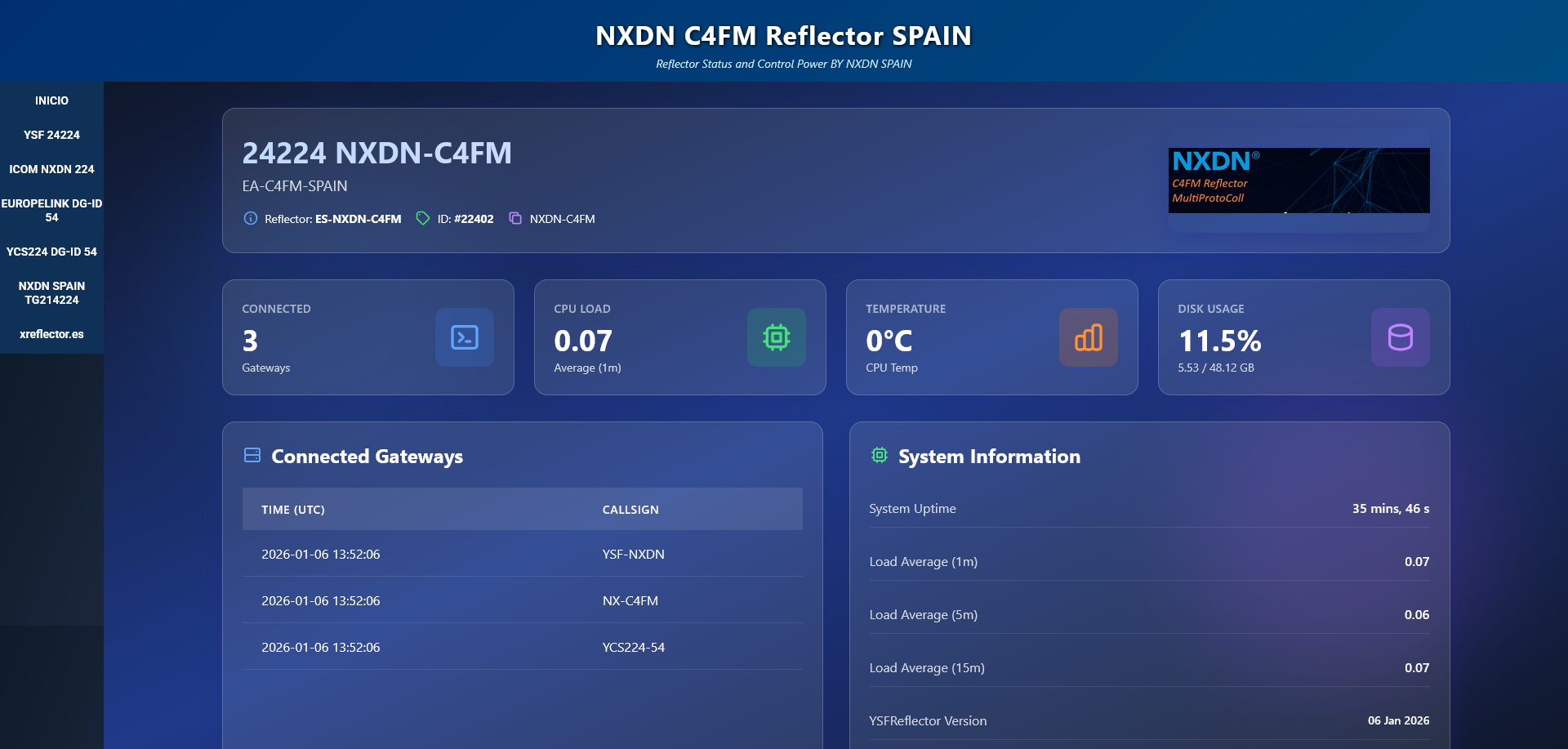Click the orange temperature chart icon

[1088, 337]
